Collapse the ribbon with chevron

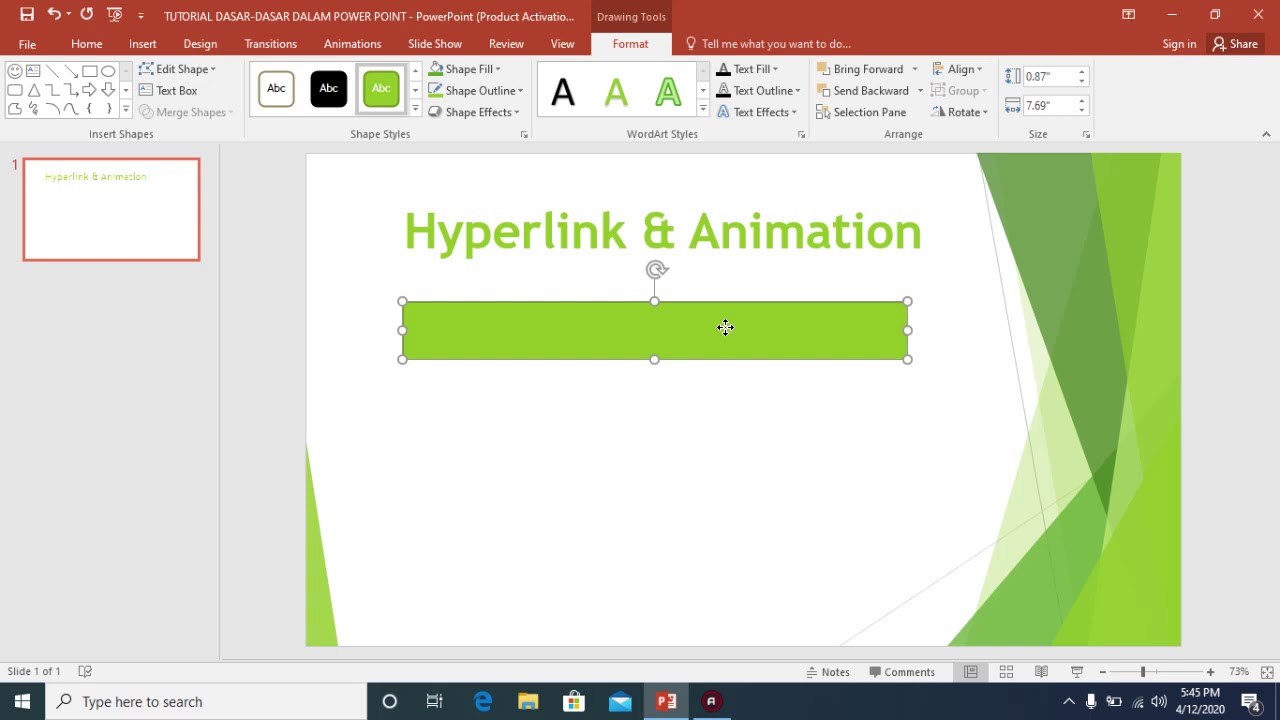(1265, 134)
